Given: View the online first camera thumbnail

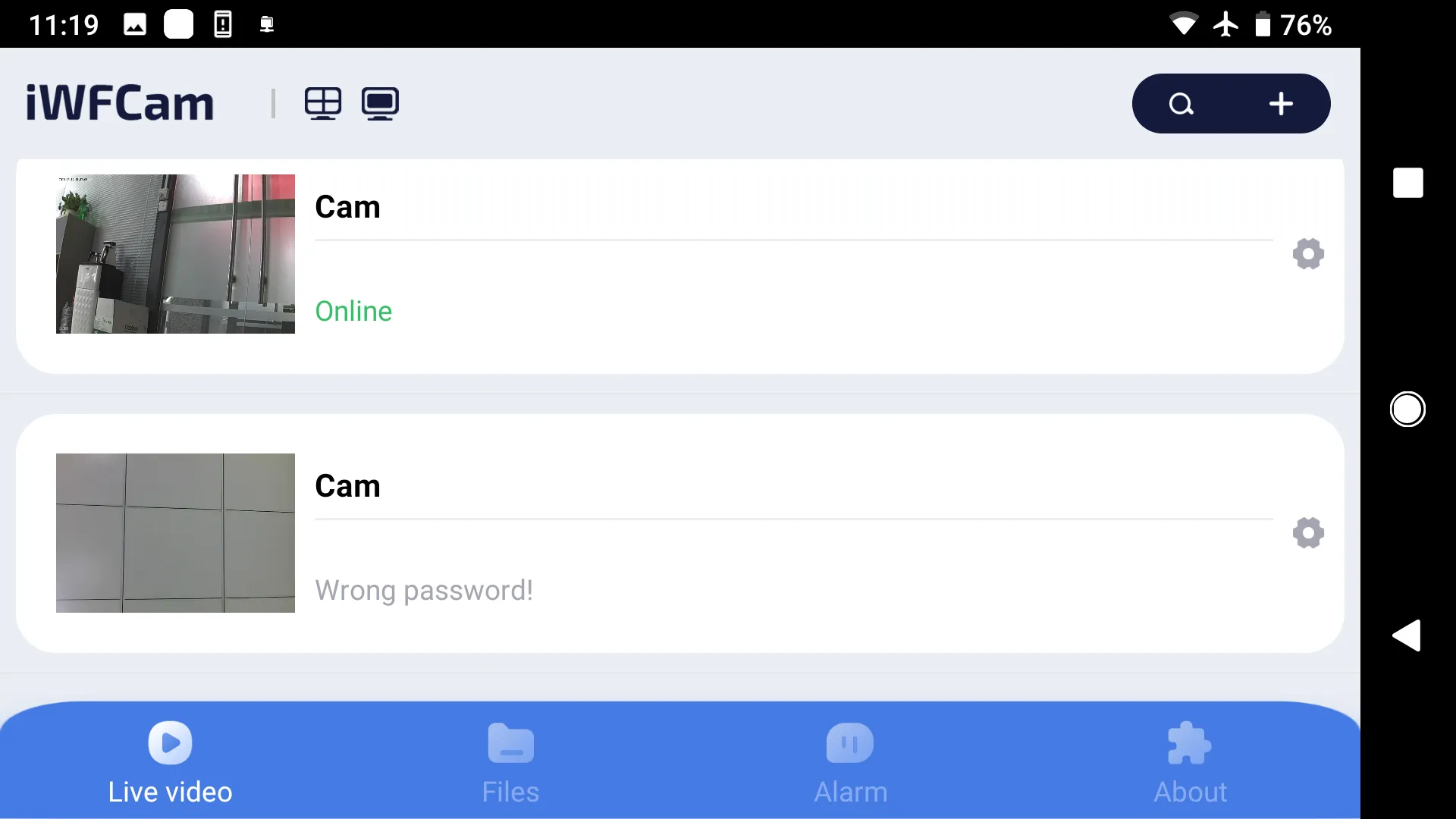Looking at the screenshot, I should coord(175,253).
